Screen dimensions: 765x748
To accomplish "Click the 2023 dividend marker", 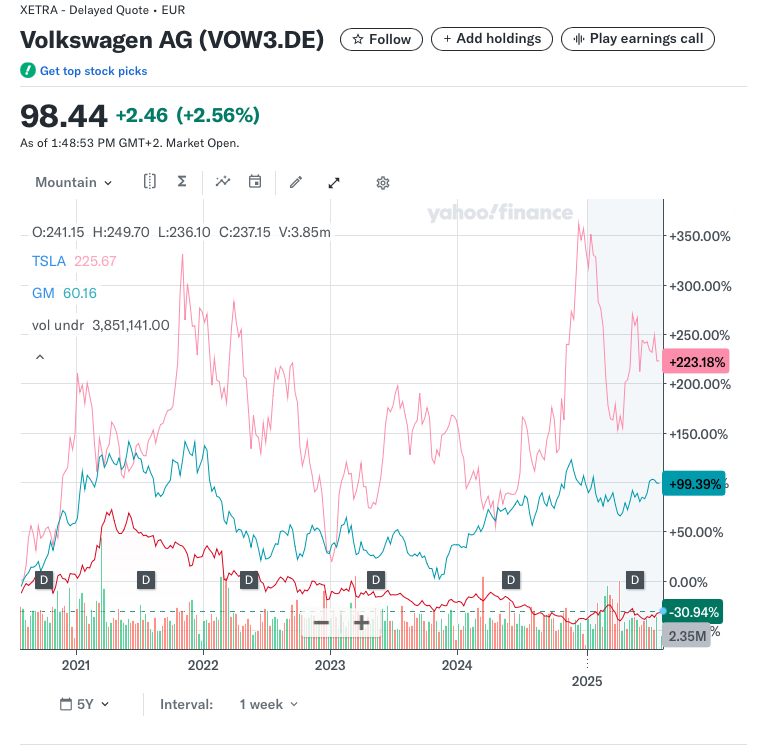I will click(x=376, y=579).
